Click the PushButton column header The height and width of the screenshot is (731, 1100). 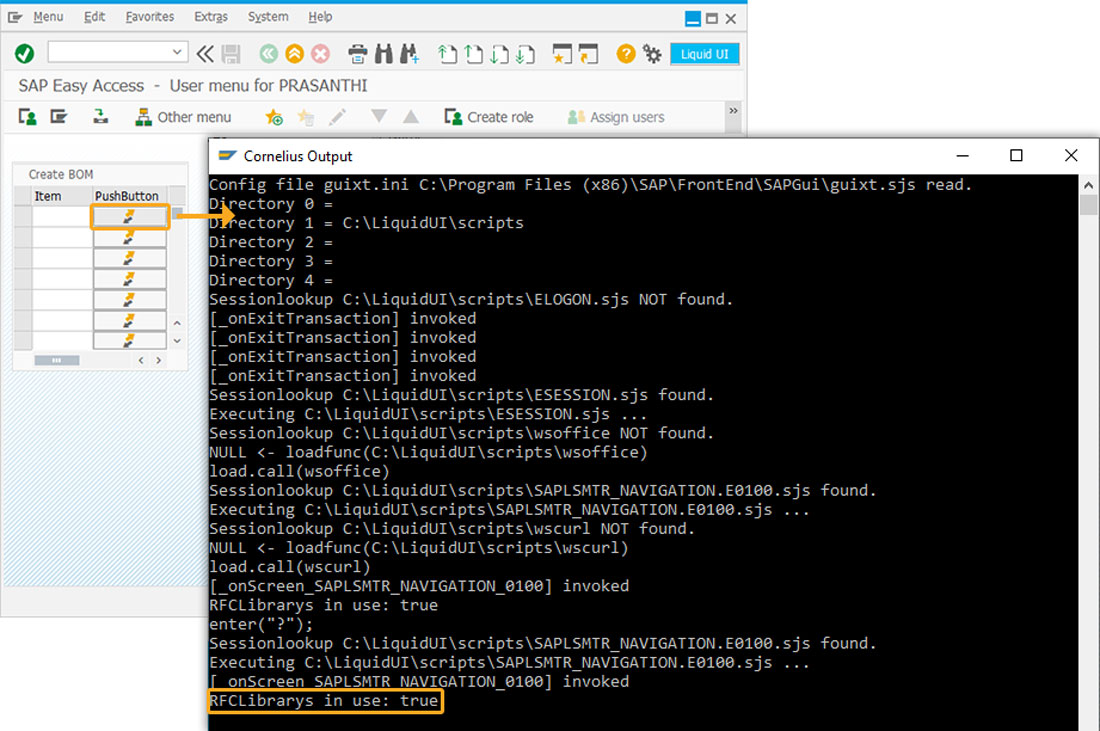pos(130,196)
